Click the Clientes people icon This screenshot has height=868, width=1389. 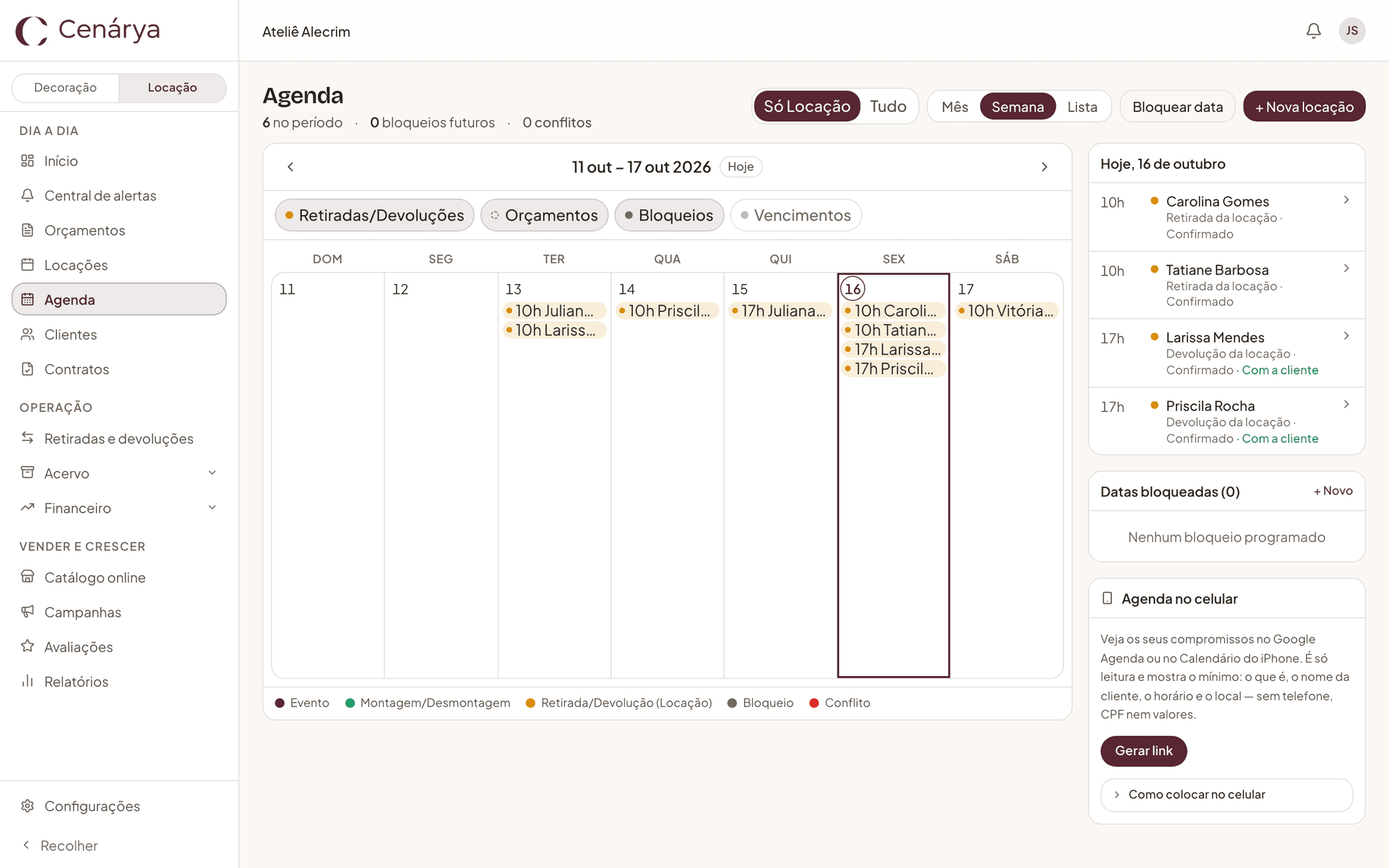coord(27,334)
